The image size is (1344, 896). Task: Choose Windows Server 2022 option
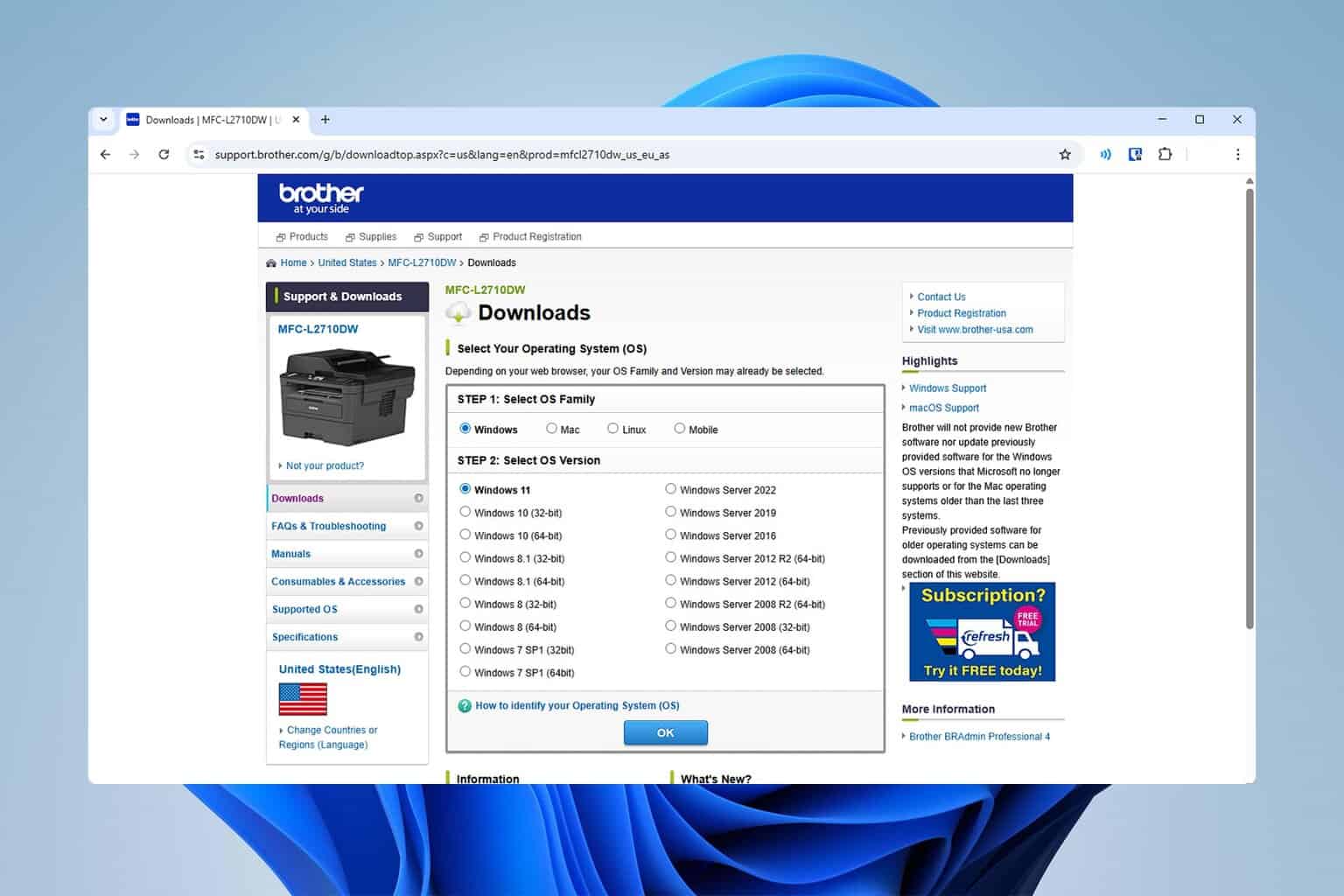point(671,489)
